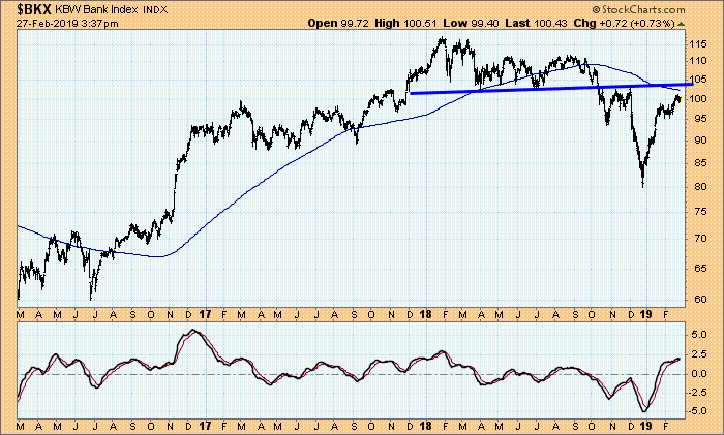The height and width of the screenshot is (435, 724).
Task: Select the KBW Bank Index title text
Action: [x=97, y=9]
